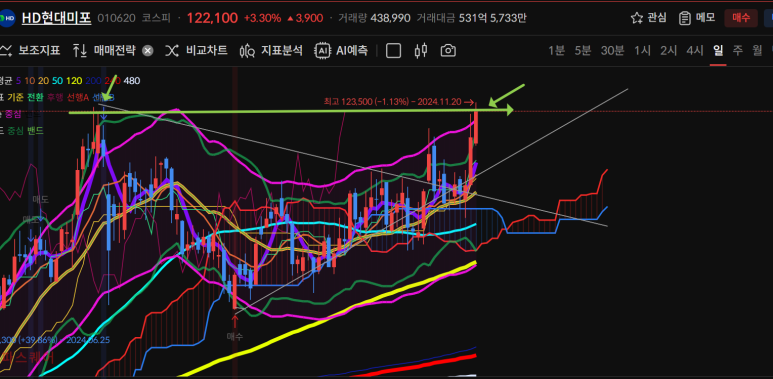The height and width of the screenshot is (379, 773).
Task: Toggle the orange 10 moving average
Action: pos(30,81)
